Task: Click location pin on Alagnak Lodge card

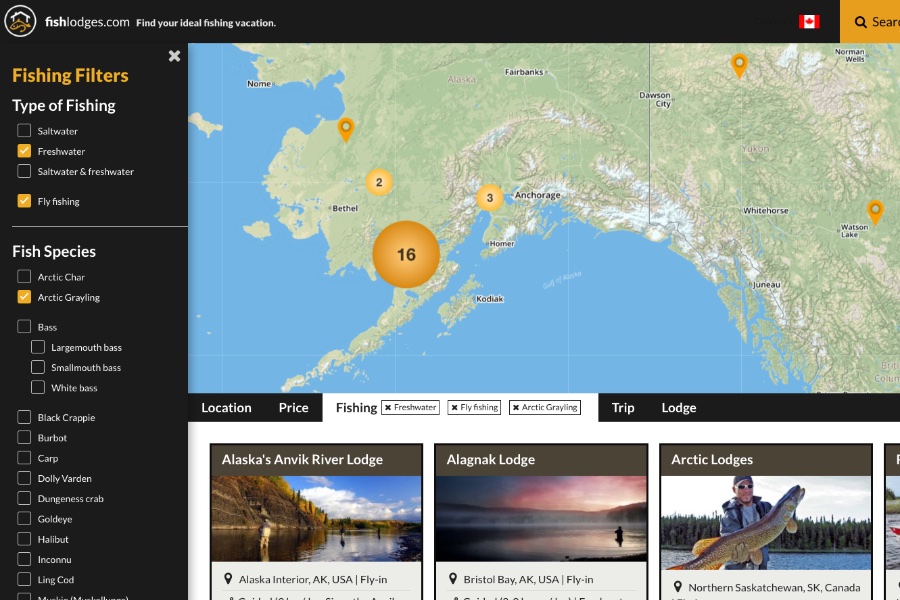Action: click(453, 579)
